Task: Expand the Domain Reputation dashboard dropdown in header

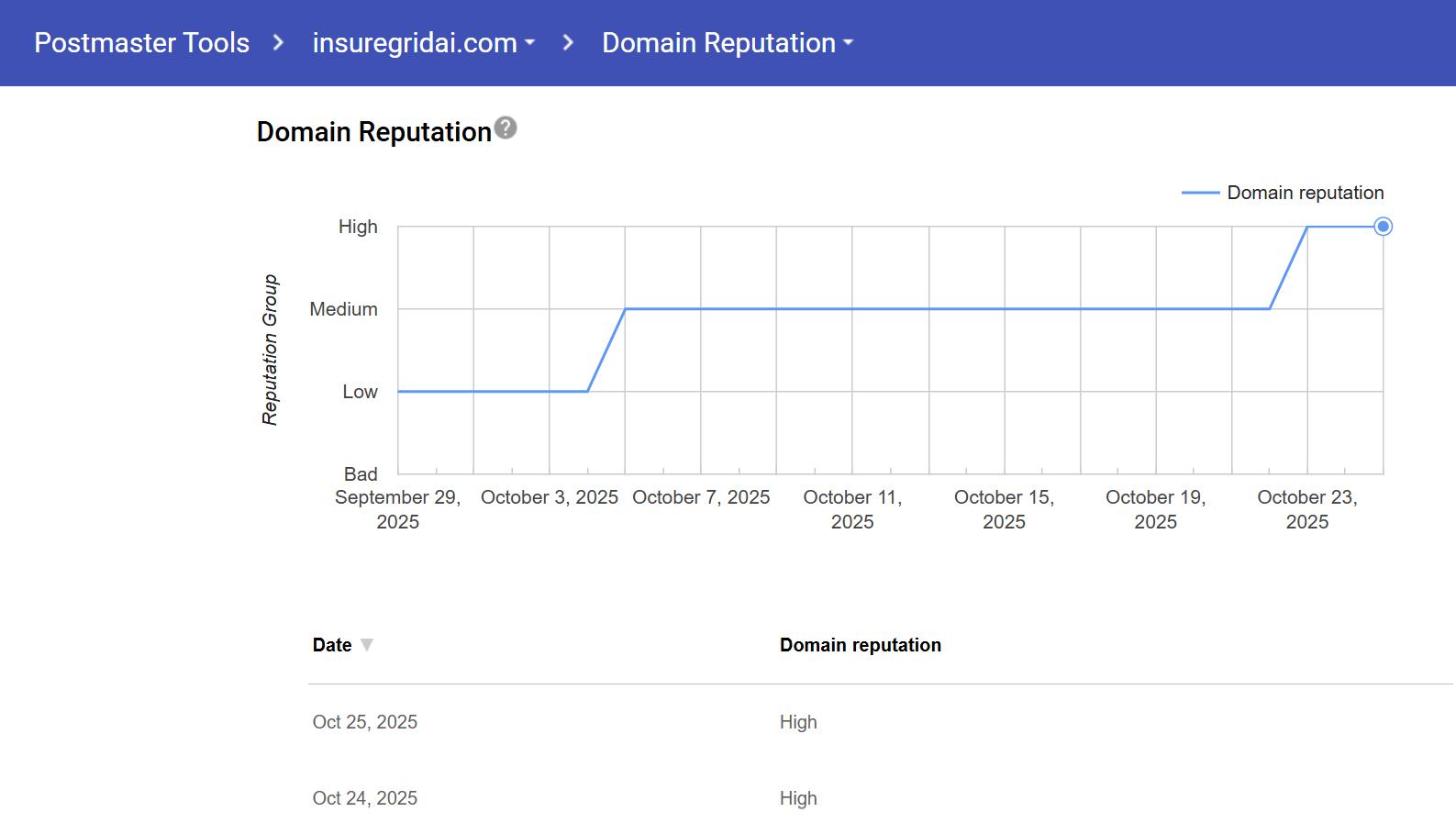Action: [x=727, y=43]
